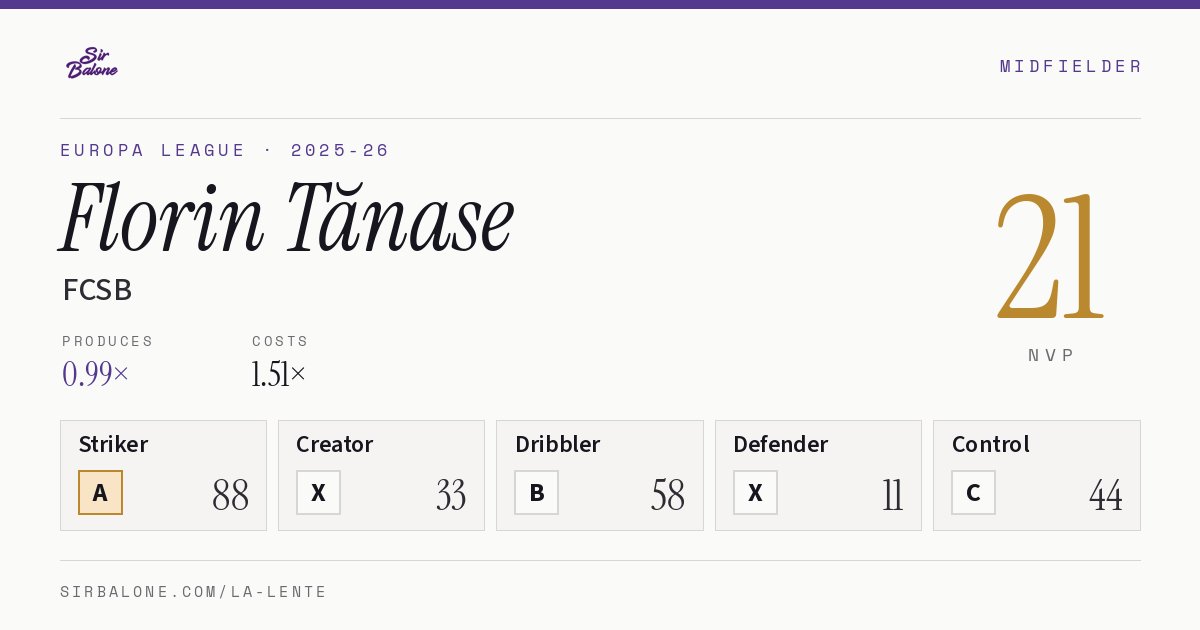1200x630 pixels.
Task: Select the Defender score 11
Action: click(893, 495)
